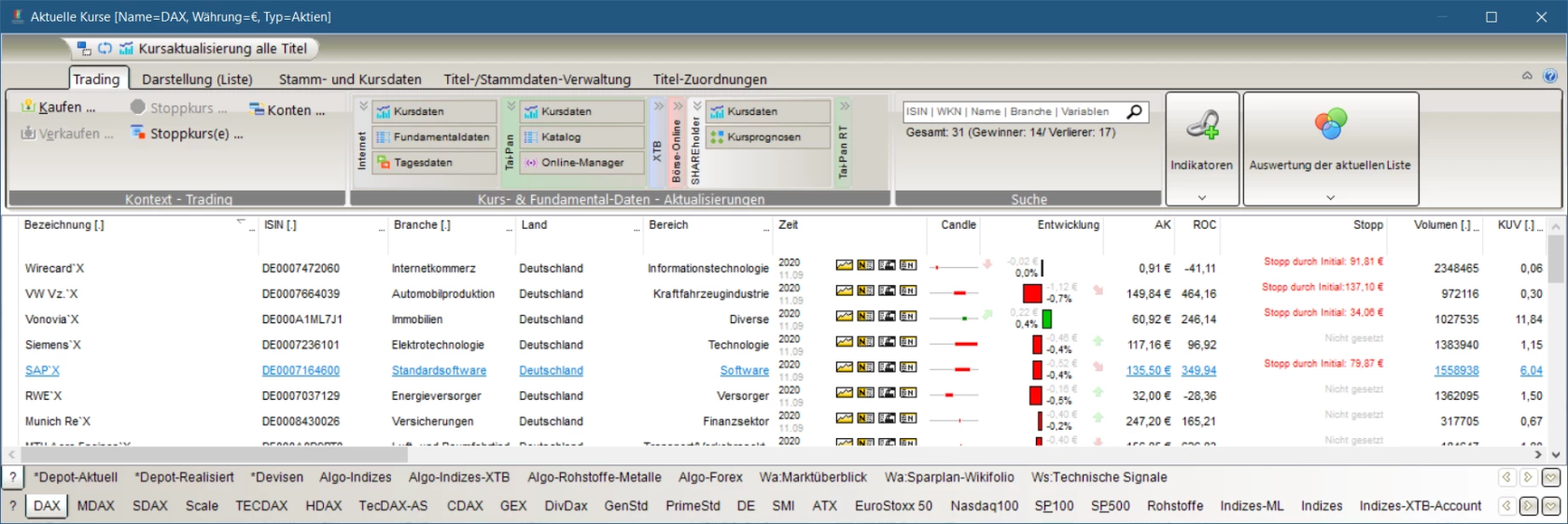Select the TECDAX list tab

pyautogui.click(x=261, y=505)
